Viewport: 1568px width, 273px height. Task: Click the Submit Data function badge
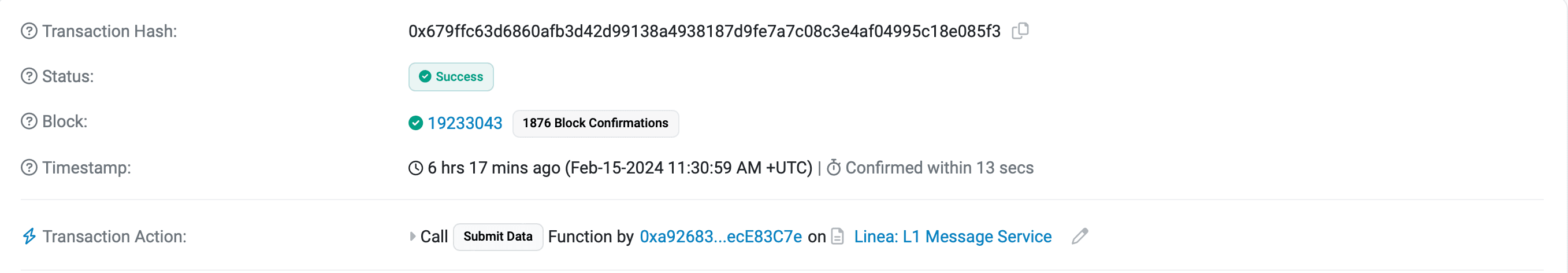coord(497,237)
